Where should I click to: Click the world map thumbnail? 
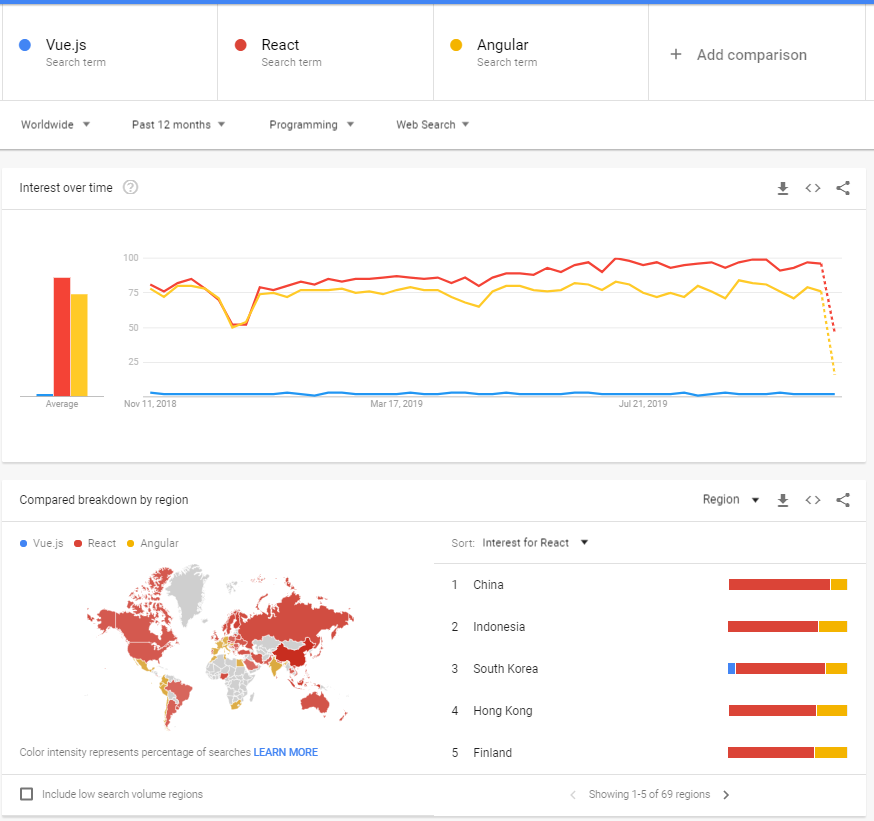click(220, 647)
